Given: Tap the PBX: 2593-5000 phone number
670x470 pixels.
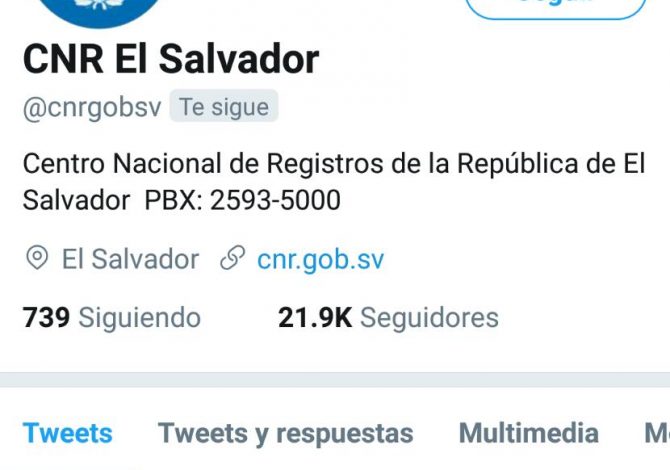Looking at the screenshot, I should (x=243, y=200).
